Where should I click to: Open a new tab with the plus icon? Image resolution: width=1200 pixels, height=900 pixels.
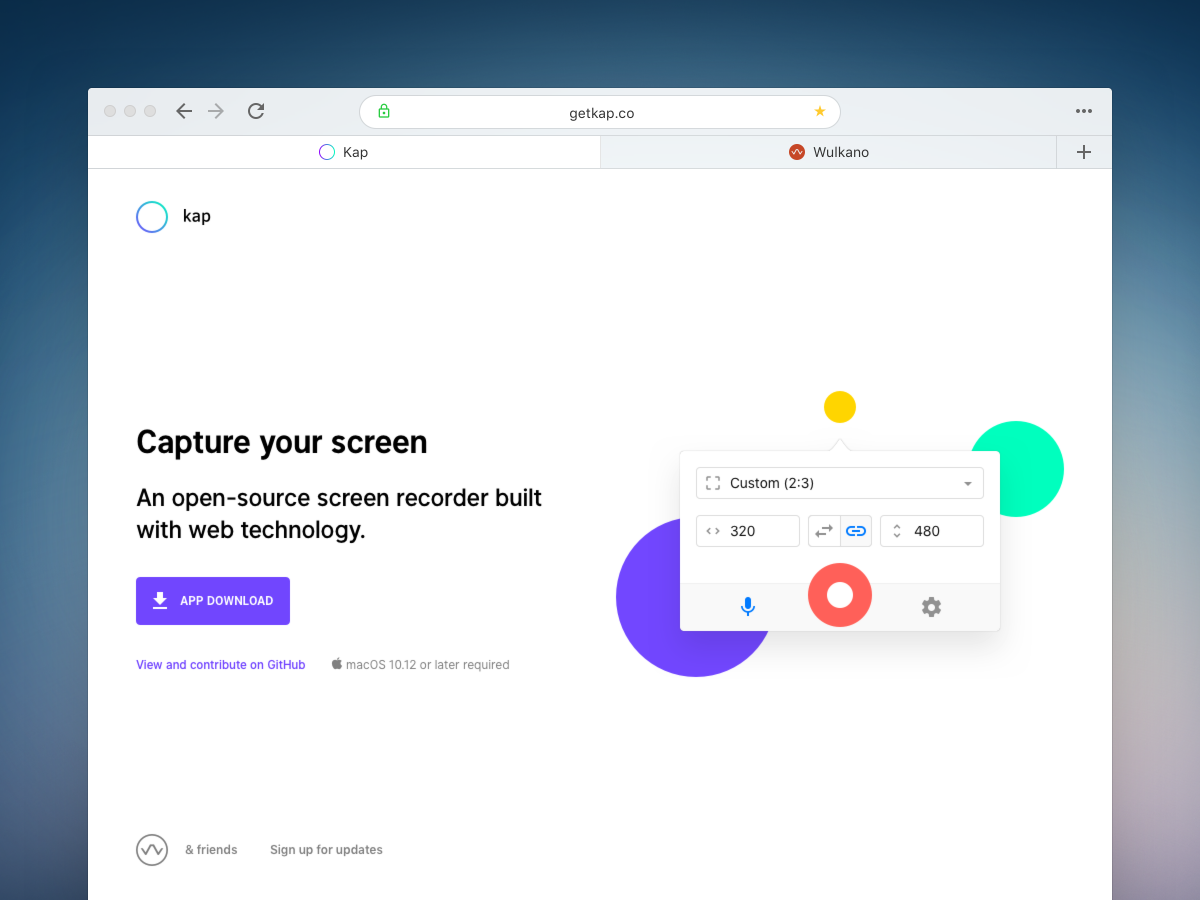pyautogui.click(x=1084, y=152)
